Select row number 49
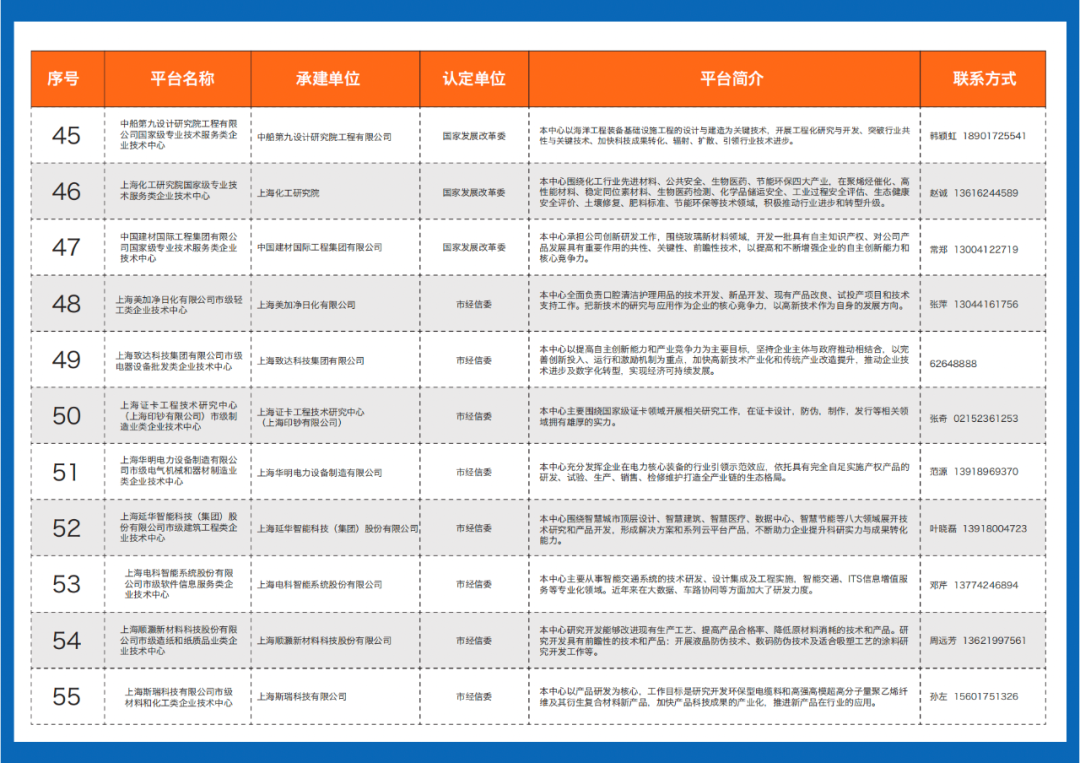The height and width of the screenshot is (763, 1080). (x=66, y=359)
